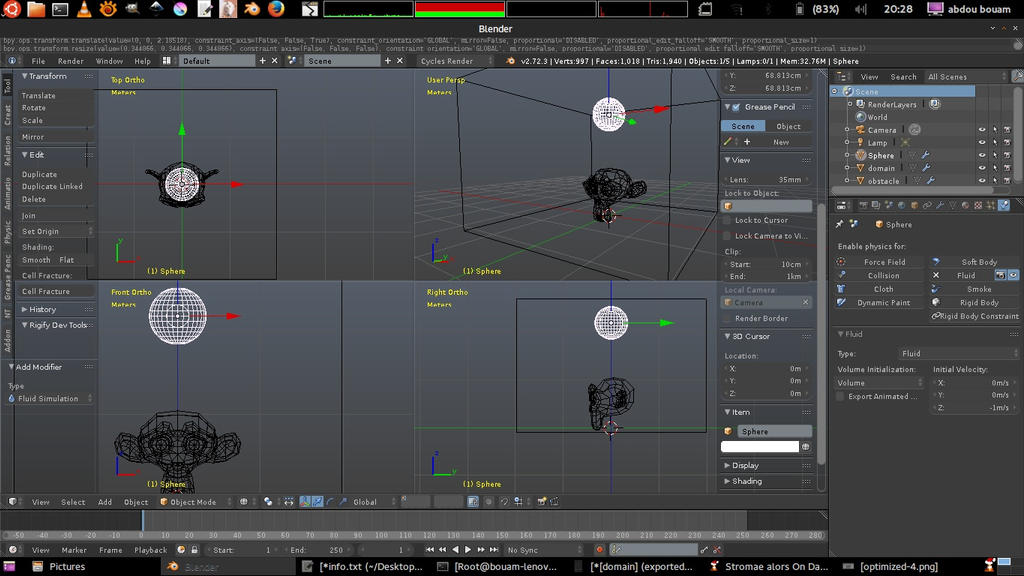Open the Marker menu in timeline
The height and width of the screenshot is (576, 1024).
[x=74, y=550]
